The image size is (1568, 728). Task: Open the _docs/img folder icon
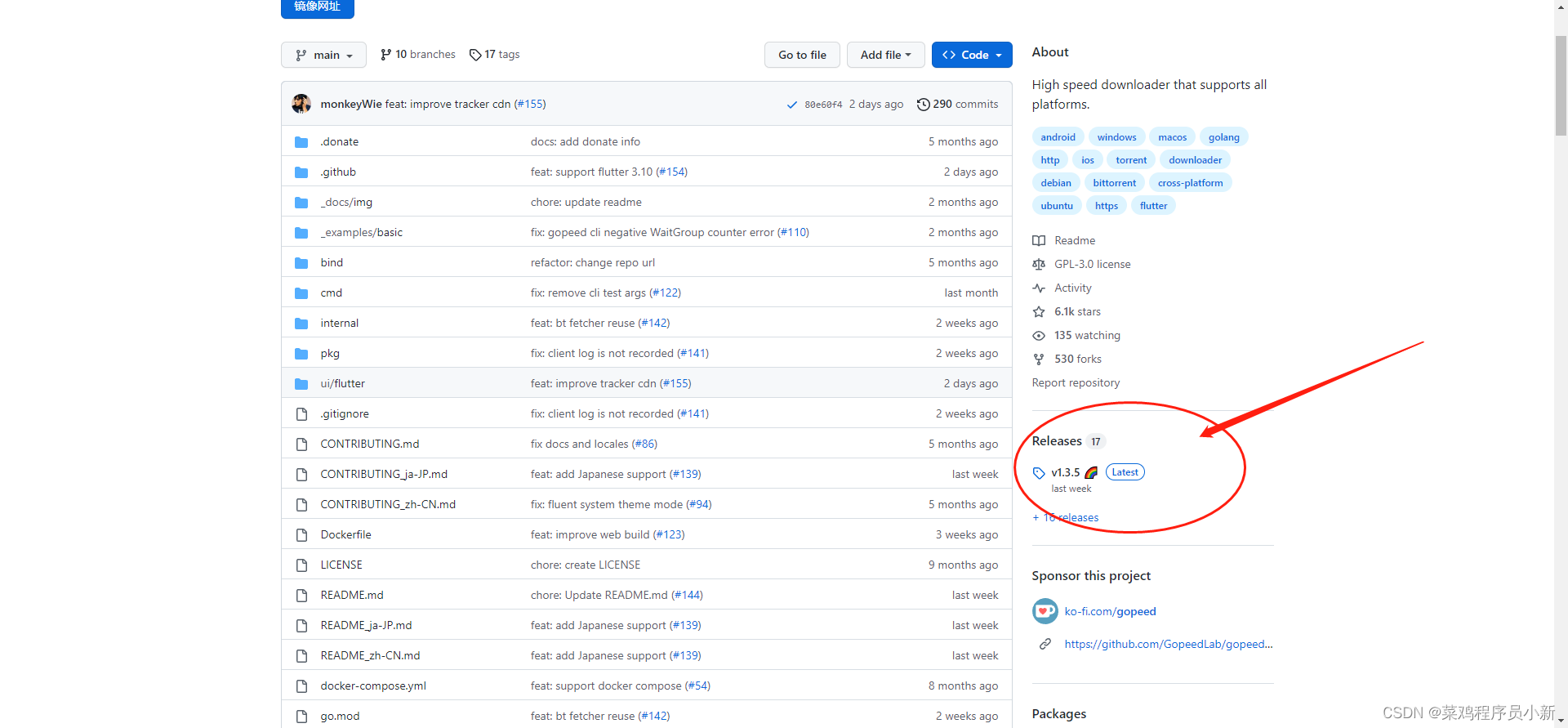tap(301, 203)
